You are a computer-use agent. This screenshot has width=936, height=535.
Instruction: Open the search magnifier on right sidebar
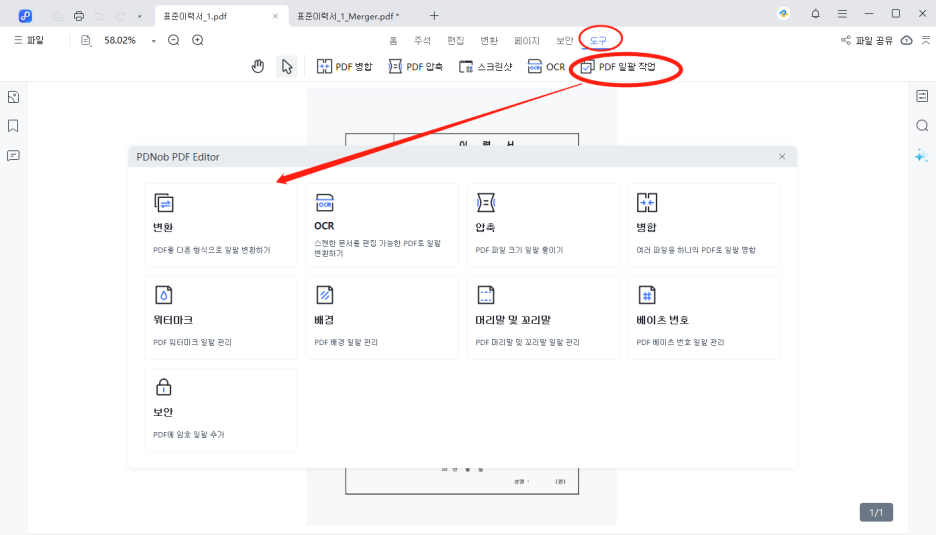[x=922, y=125]
